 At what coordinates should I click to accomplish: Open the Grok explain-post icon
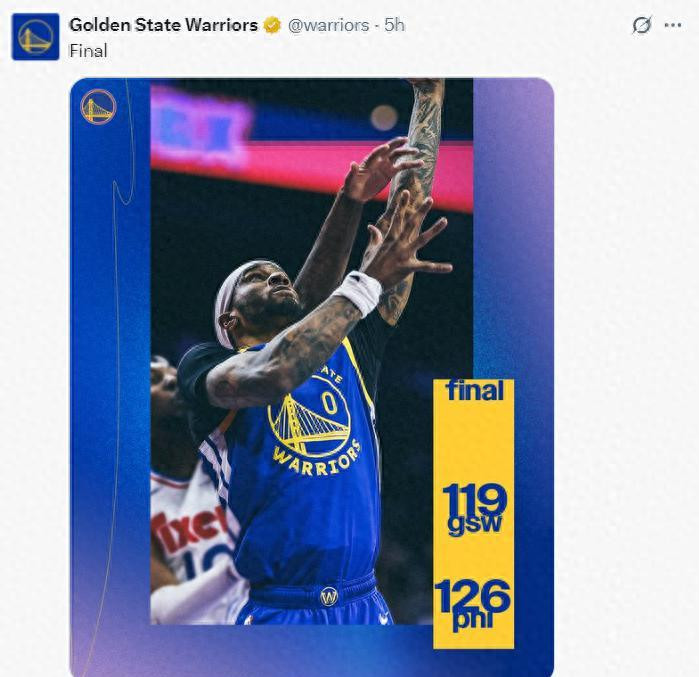tap(642, 25)
